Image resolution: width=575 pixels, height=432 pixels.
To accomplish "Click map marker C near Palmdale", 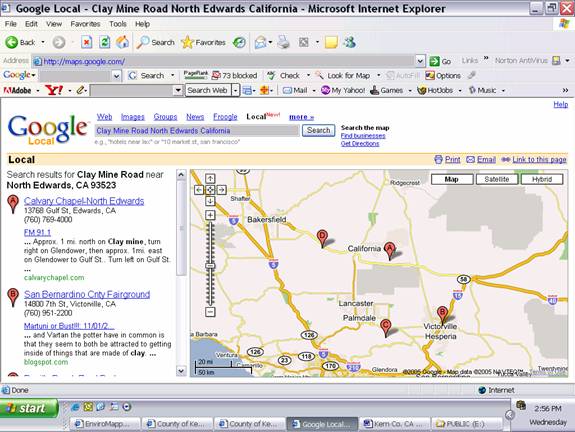I will [x=385, y=328].
